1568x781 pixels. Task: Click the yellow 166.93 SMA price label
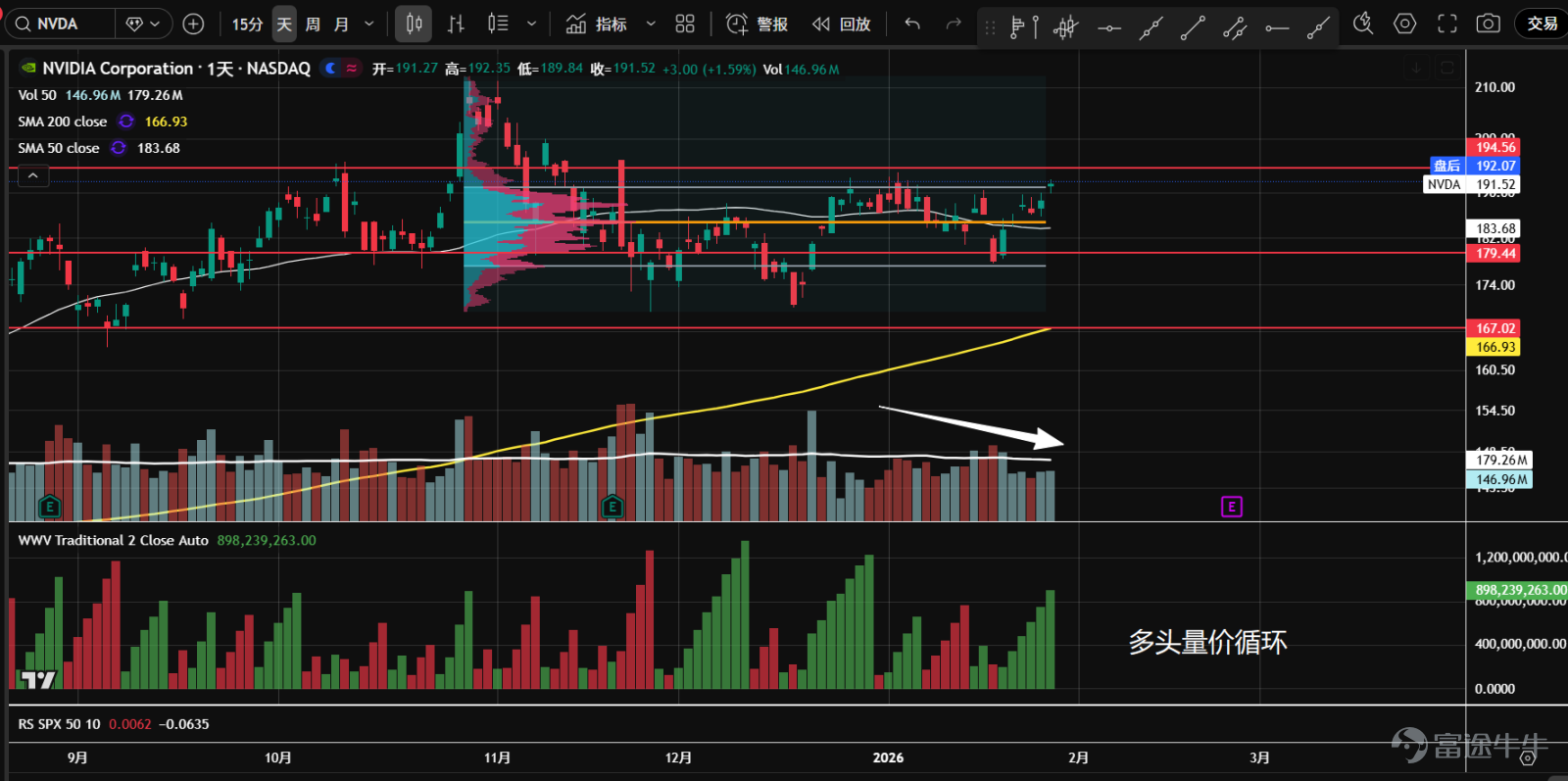click(x=1495, y=347)
